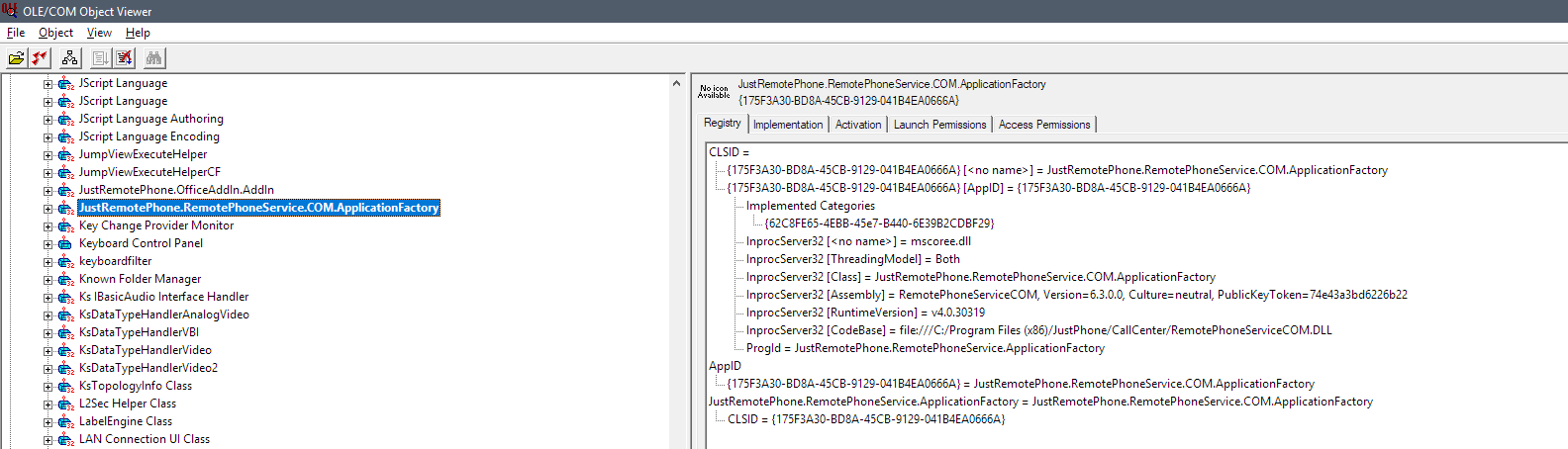Switch to the Implementation tab
The width and height of the screenshot is (1568, 449).
coord(788,125)
